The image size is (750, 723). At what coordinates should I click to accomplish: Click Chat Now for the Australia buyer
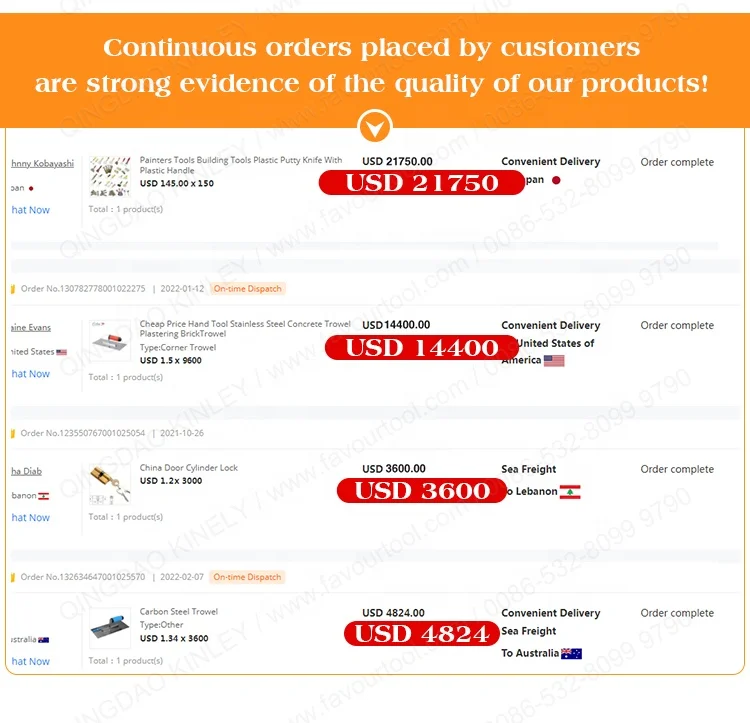pyautogui.click(x=30, y=662)
